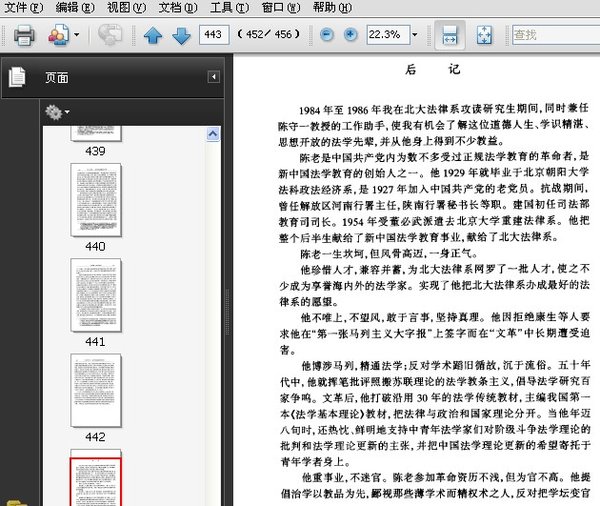Open the gear options dropdown in Pages panel
Screen dimensions: 600x506
(x=57, y=112)
